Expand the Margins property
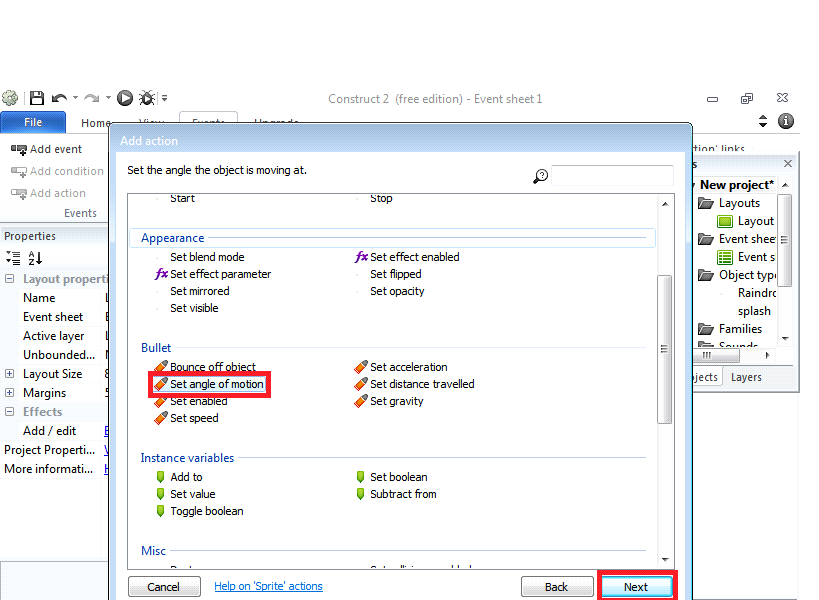This screenshot has width=819, height=600. pyautogui.click(x=9, y=393)
